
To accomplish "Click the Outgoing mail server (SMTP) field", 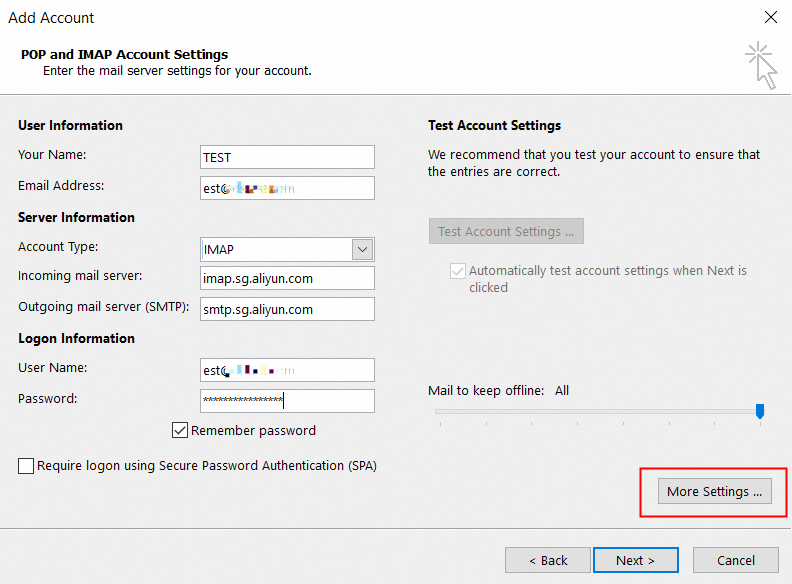I will click(x=287, y=309).
